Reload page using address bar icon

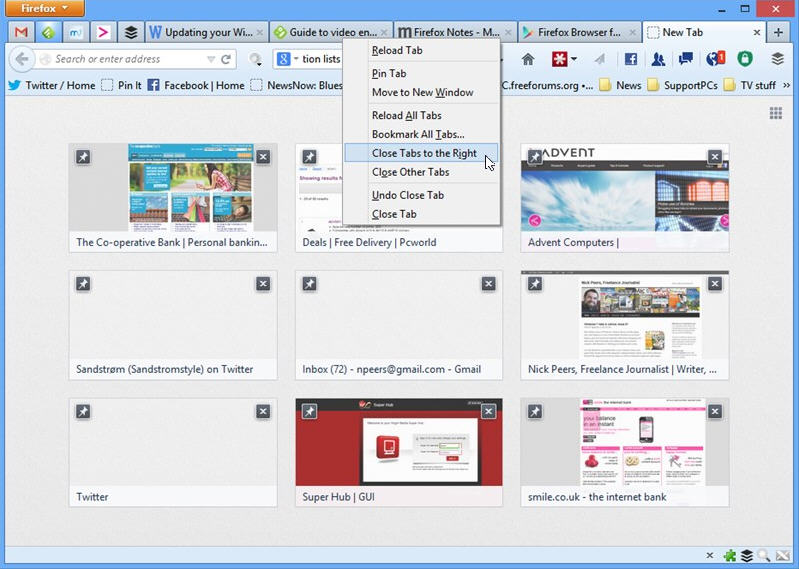coord(226,60)
